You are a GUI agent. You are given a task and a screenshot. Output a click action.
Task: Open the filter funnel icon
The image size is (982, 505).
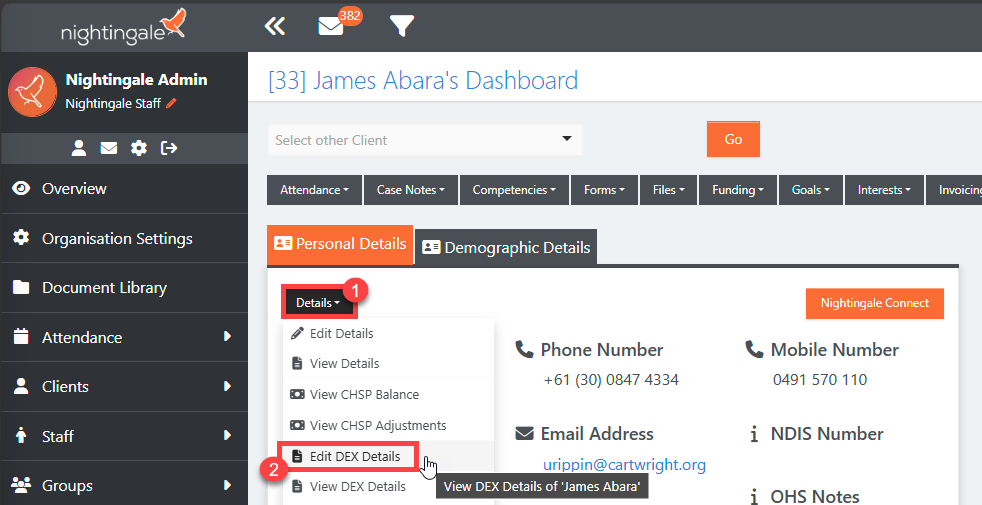tap(401, 26)
